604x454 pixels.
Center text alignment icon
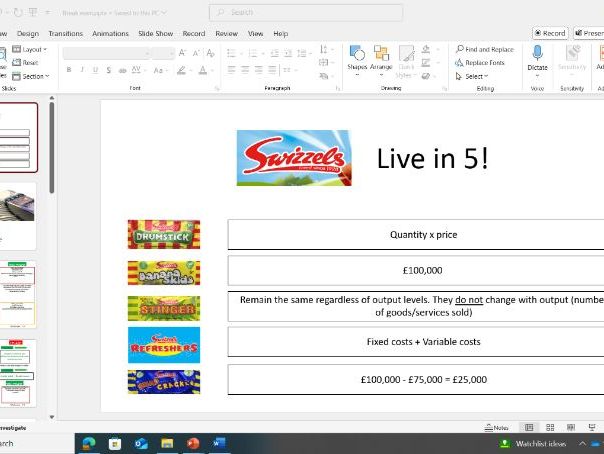pyautogui.click(x=245, y=70)
